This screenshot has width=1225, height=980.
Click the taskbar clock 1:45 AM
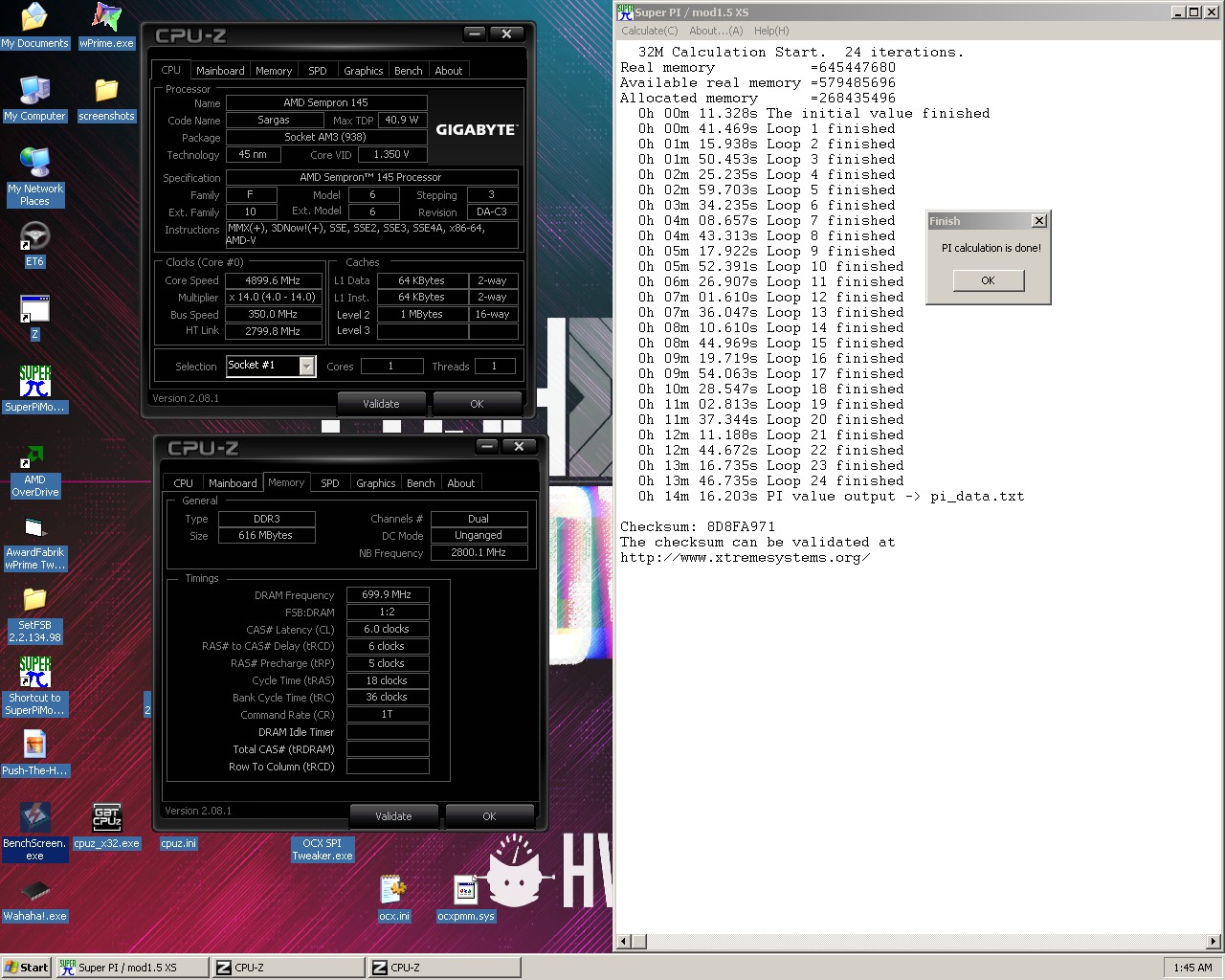(1192, 968)
